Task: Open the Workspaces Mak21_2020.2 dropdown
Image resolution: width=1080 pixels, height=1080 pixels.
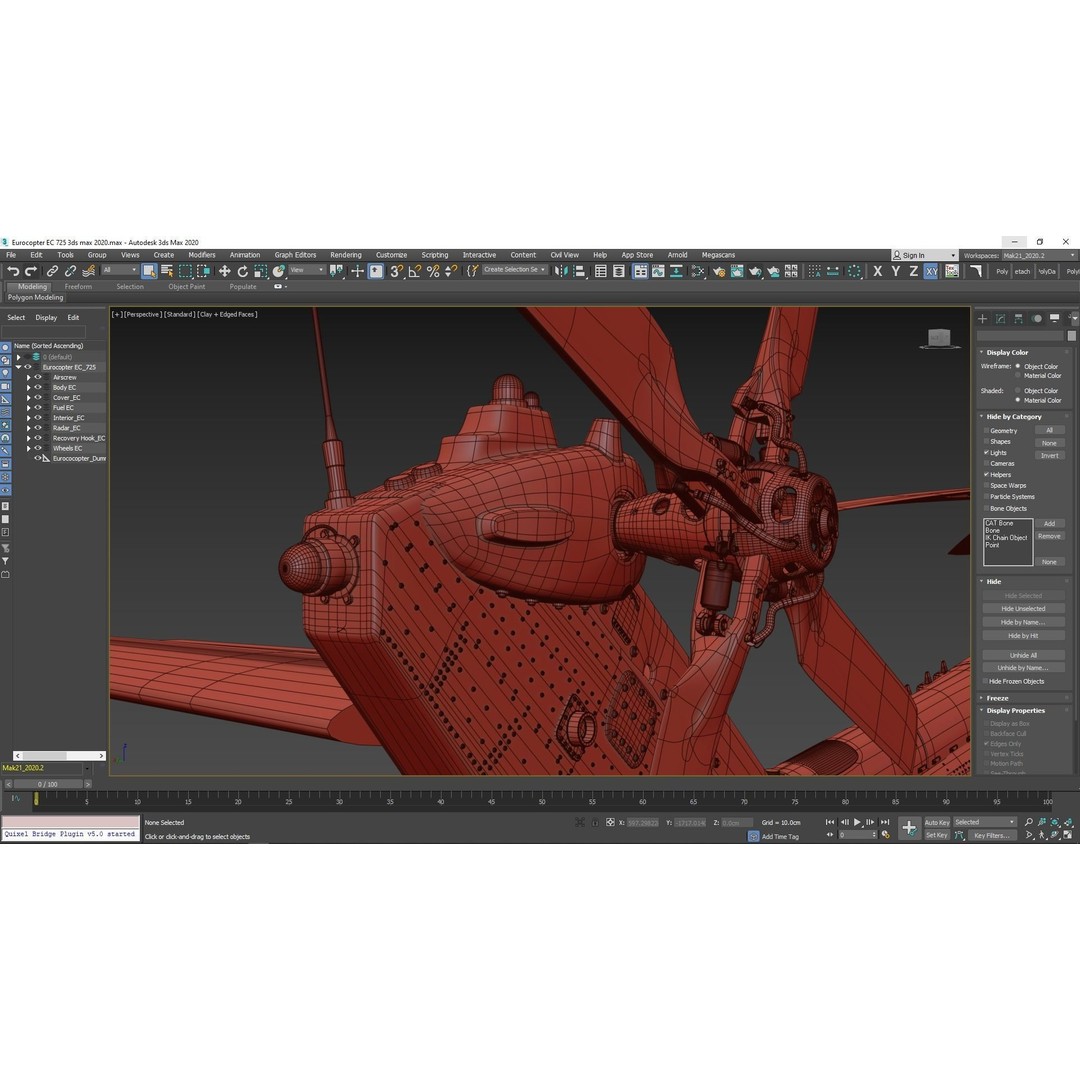Action: click(x=1038, y=256)
